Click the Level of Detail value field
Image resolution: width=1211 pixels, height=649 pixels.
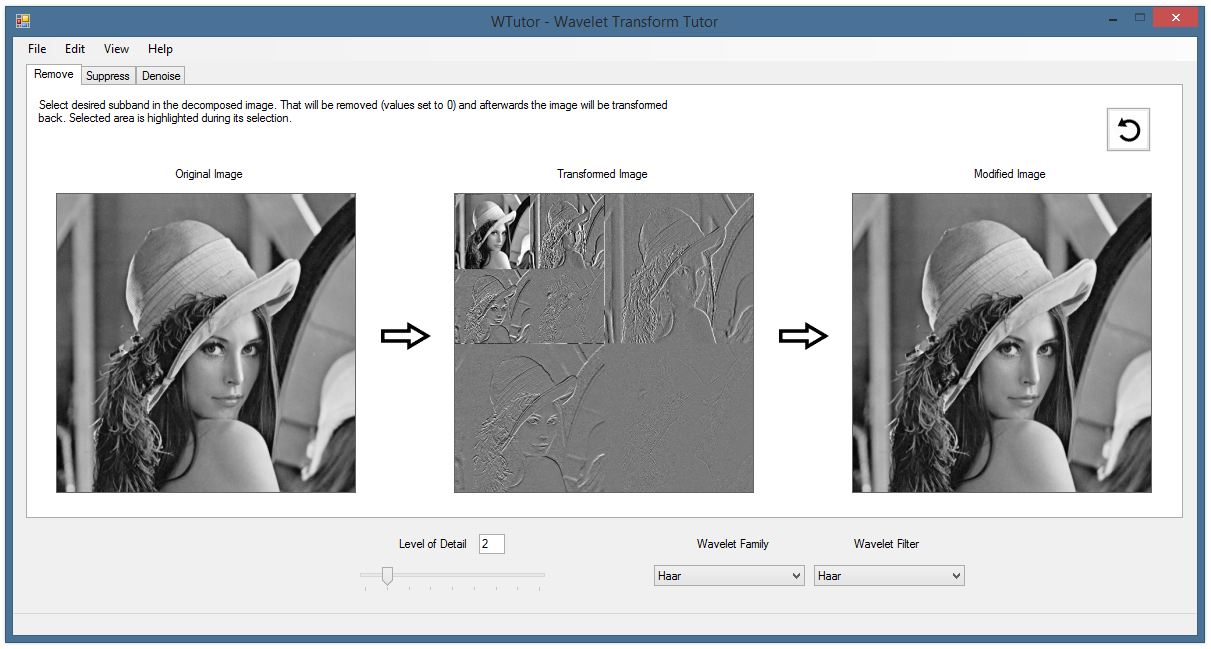491,544
